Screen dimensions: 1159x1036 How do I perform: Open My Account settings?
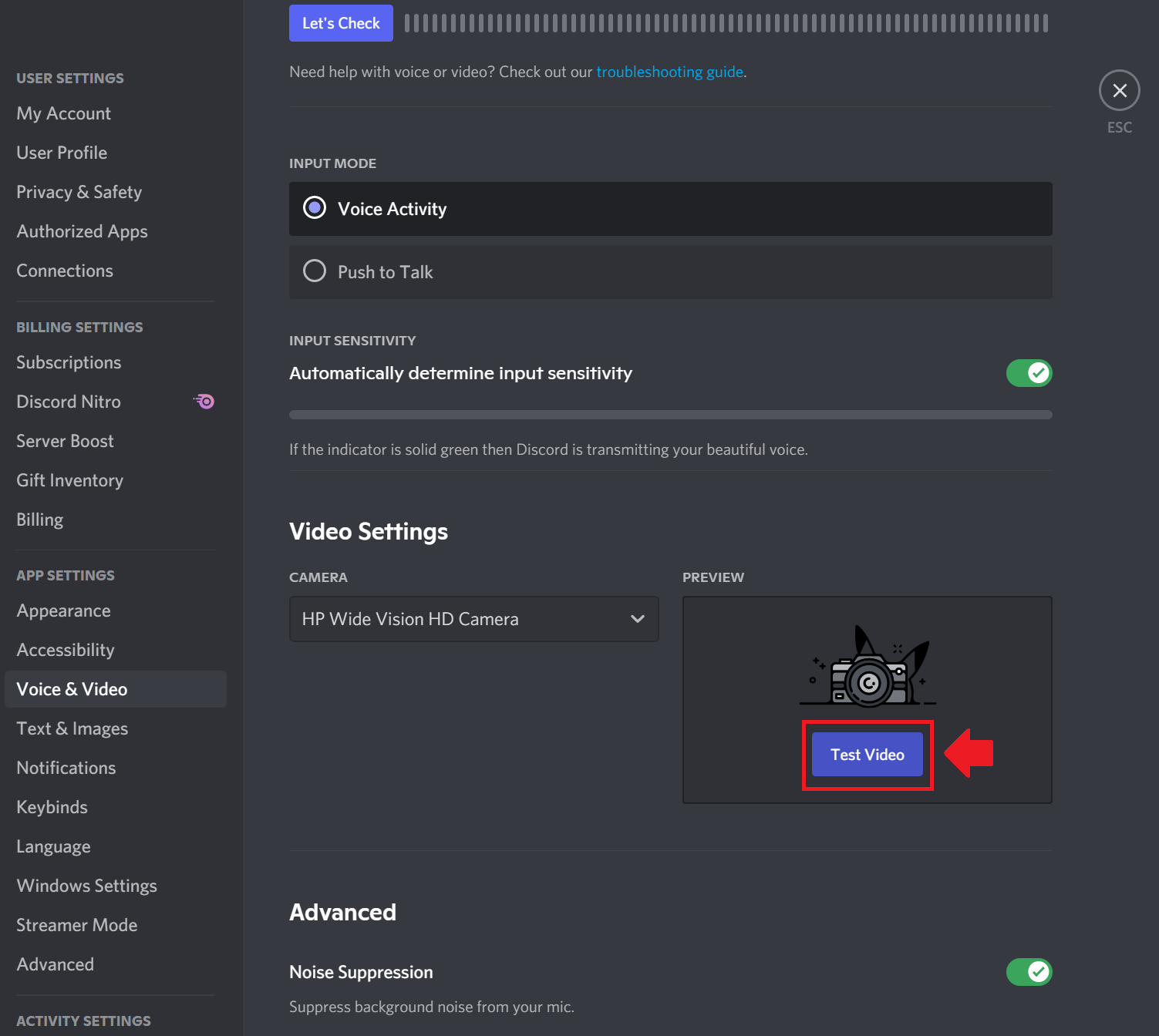(64, 113)
